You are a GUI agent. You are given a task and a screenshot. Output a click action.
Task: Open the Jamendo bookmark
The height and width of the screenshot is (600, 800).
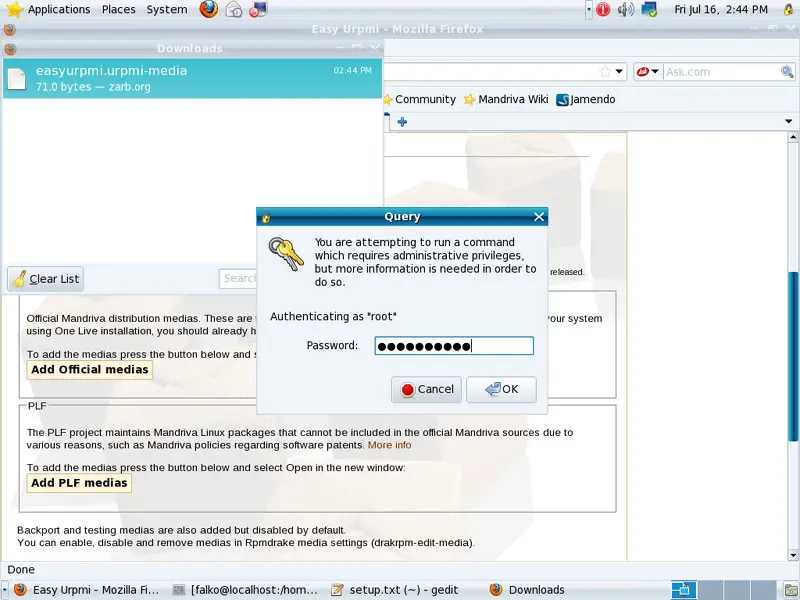click(586, 99)
